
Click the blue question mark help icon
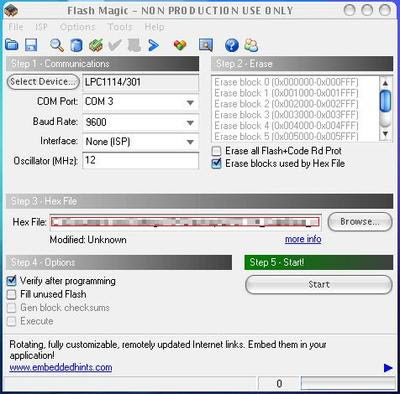pos(232,45)
